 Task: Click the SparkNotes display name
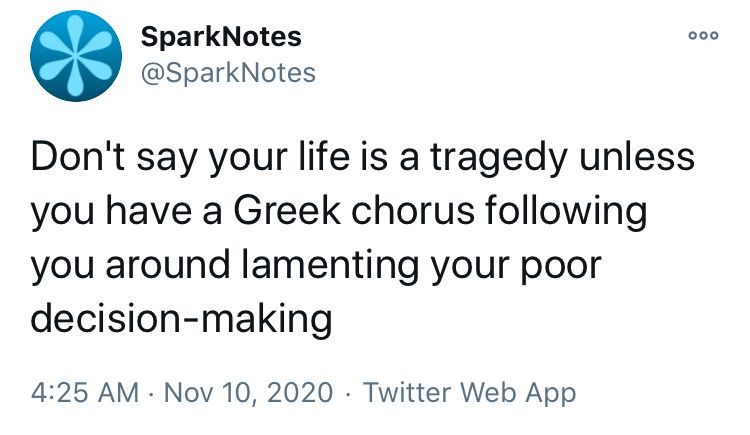tap(221, 38)
